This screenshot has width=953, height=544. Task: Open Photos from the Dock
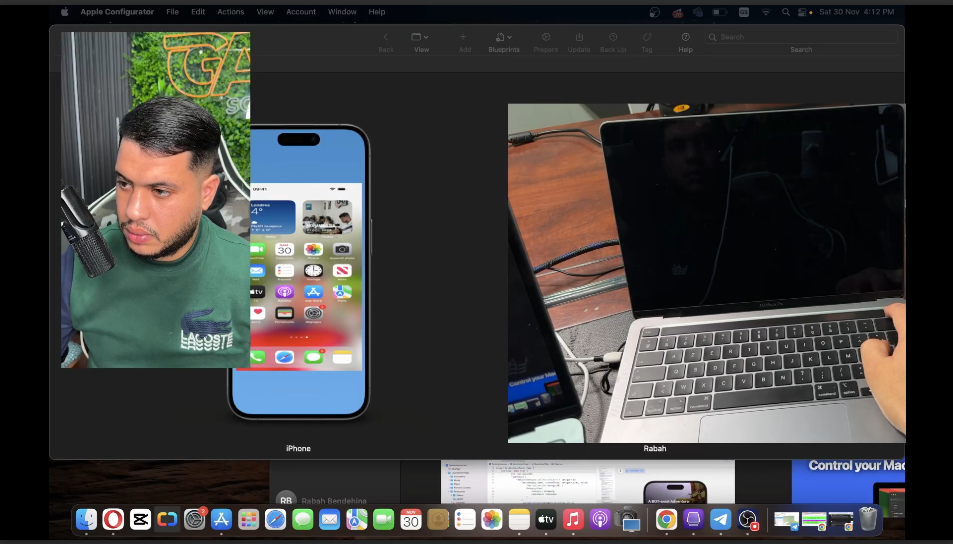coord(492,519)
